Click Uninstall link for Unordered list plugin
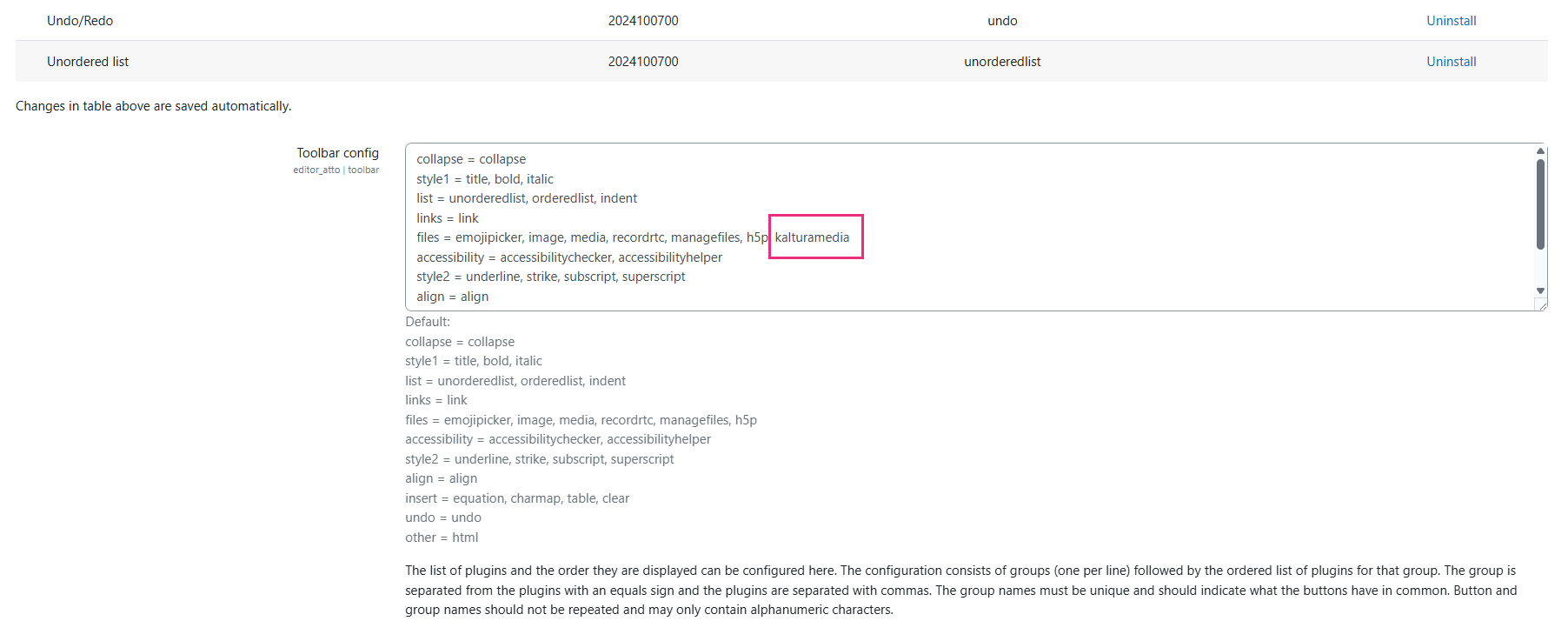Viewport: 1568px width, 621px height. point(1451,62)
